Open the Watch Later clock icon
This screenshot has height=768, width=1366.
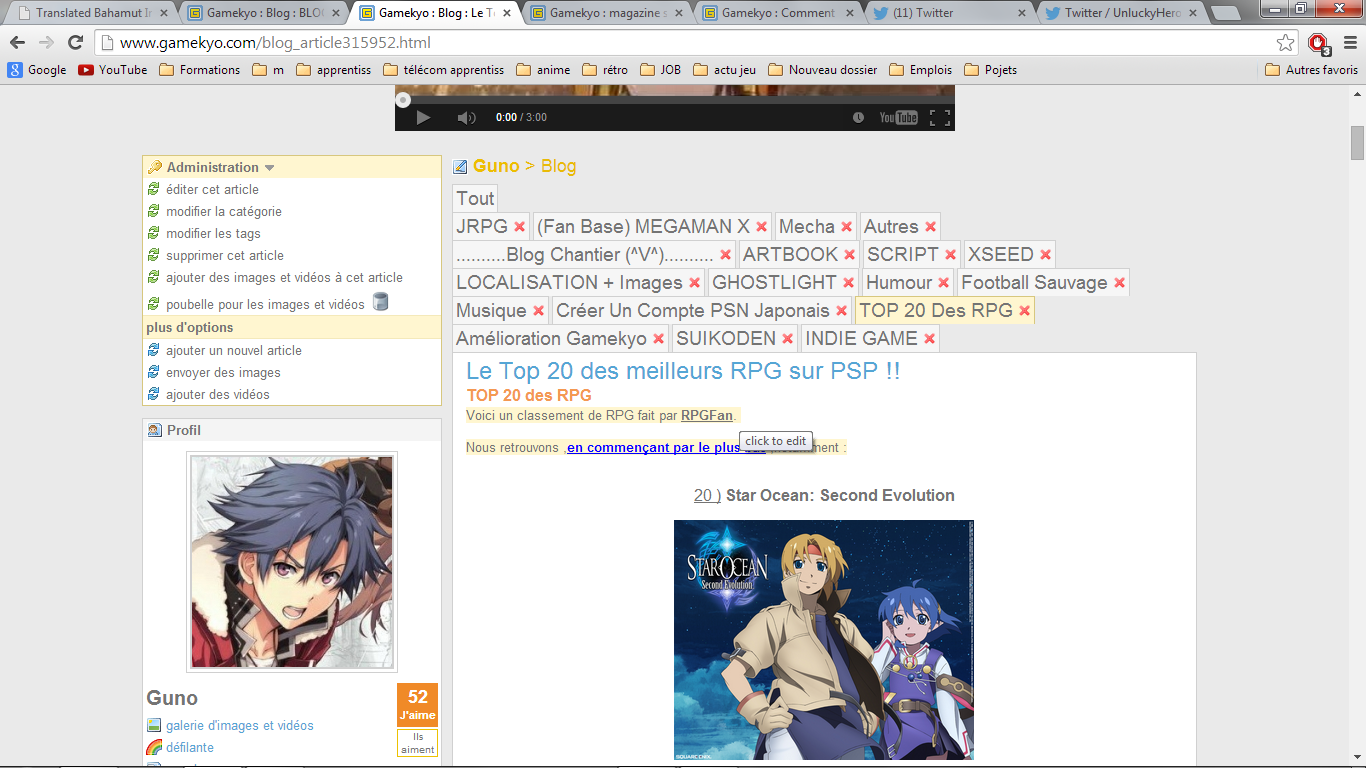(858, 118)
